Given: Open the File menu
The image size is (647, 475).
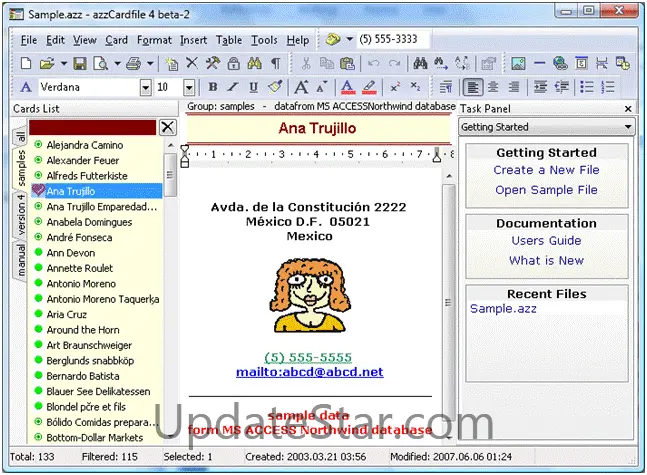Looking at the screenshot, I should pos(29,40).
